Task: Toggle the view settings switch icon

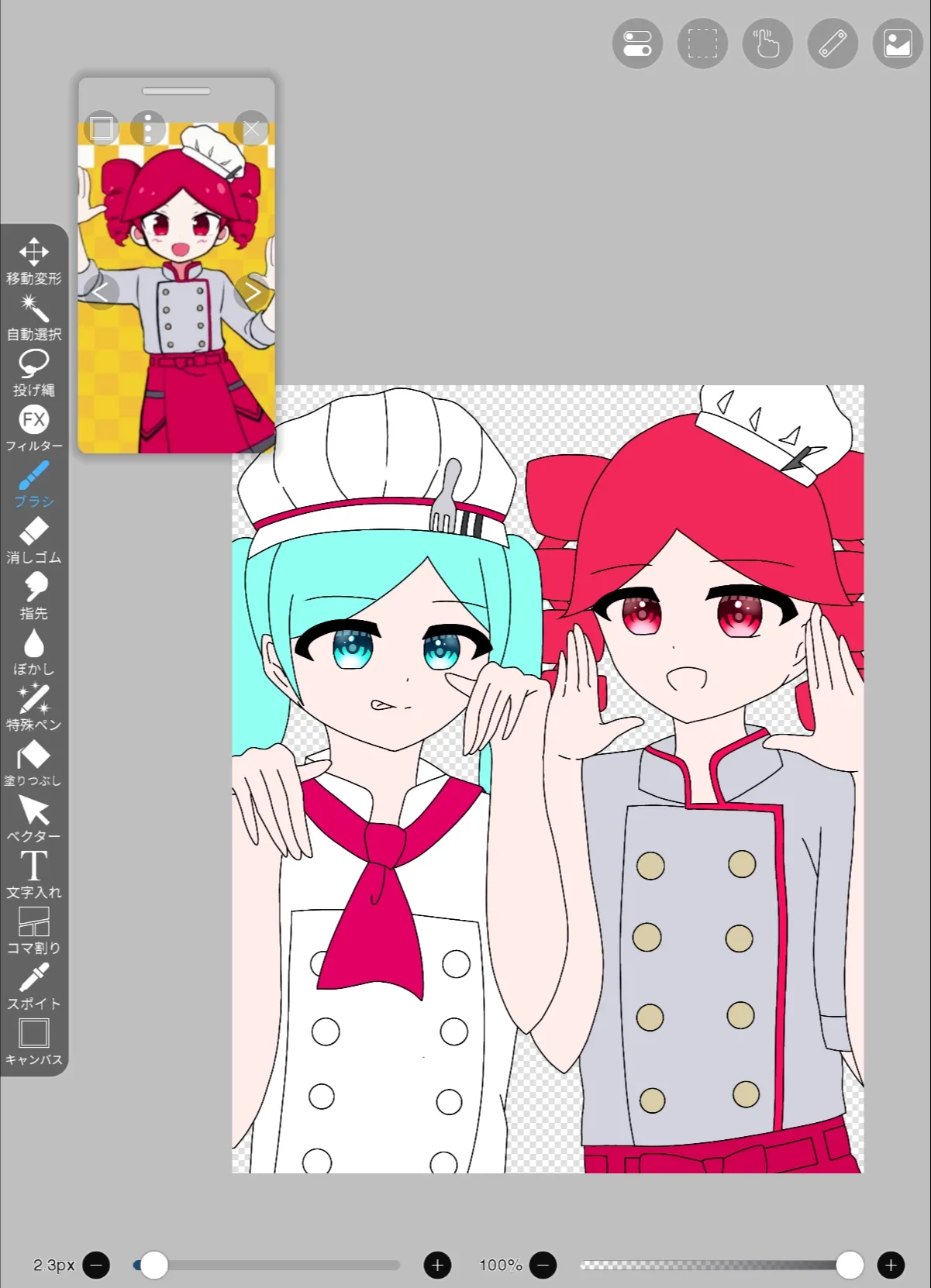Action: 637,43
